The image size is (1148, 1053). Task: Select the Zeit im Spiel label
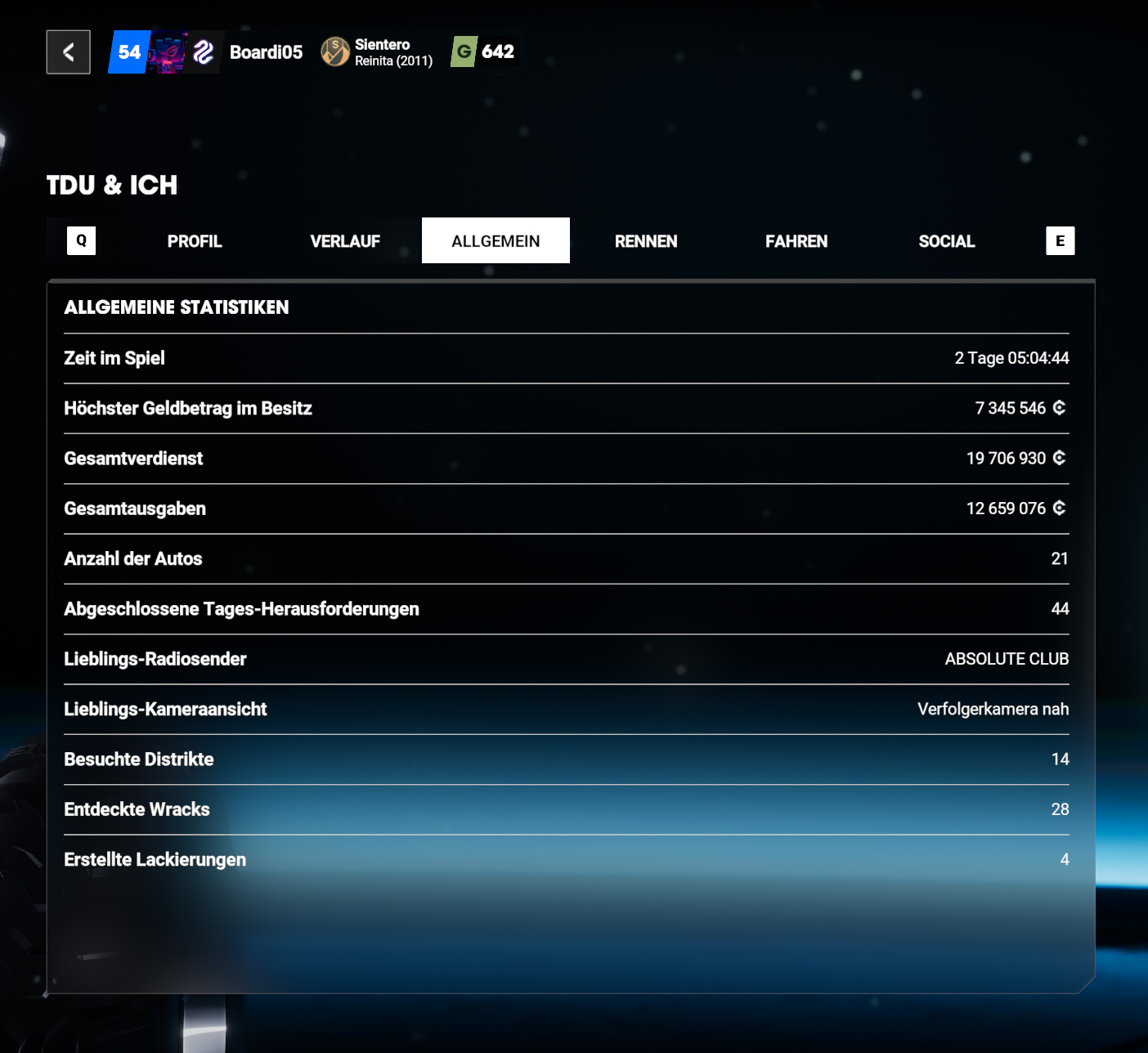(x=114, y=358)
